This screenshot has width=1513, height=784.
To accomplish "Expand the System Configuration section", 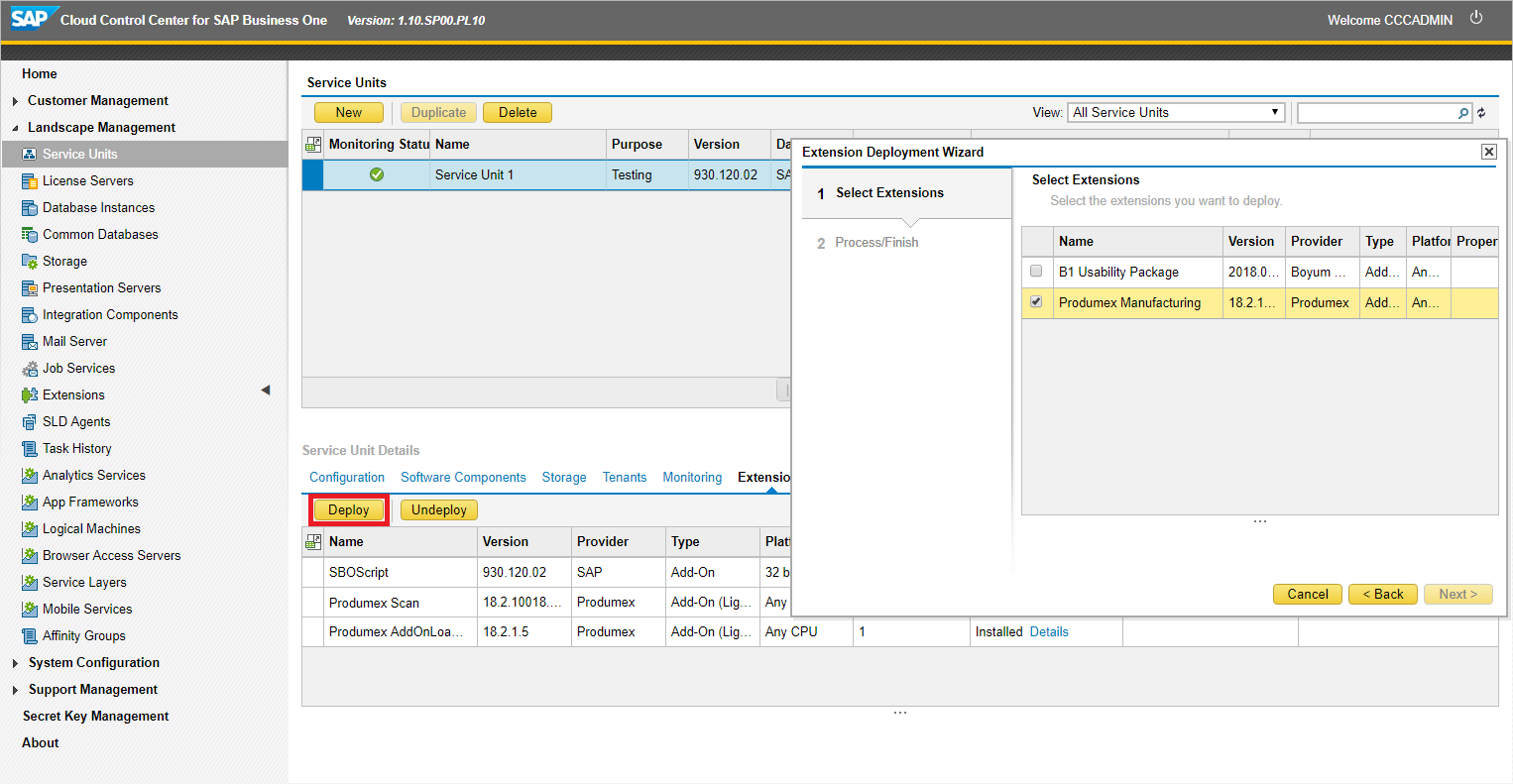I will click(15, 663).
